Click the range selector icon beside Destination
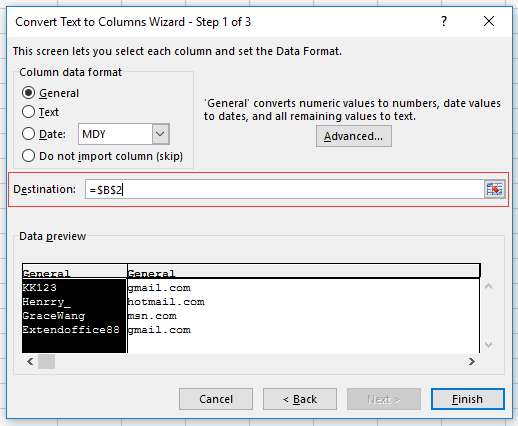The width and height of the screenshot is (518, 426). pyautogui.click(x=495, y=189)
